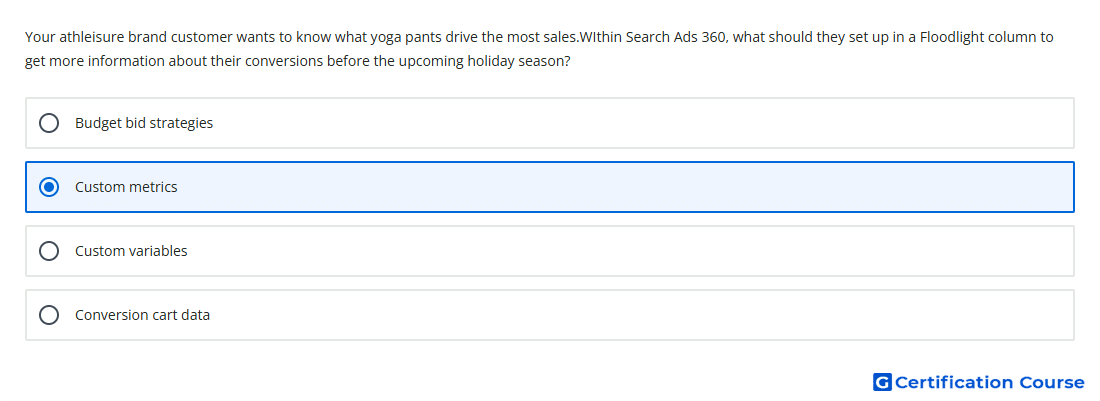Click blank space inside highlighted Custom metrics row
Screen dimensions: 1100x401
click(x=631, y=187)
